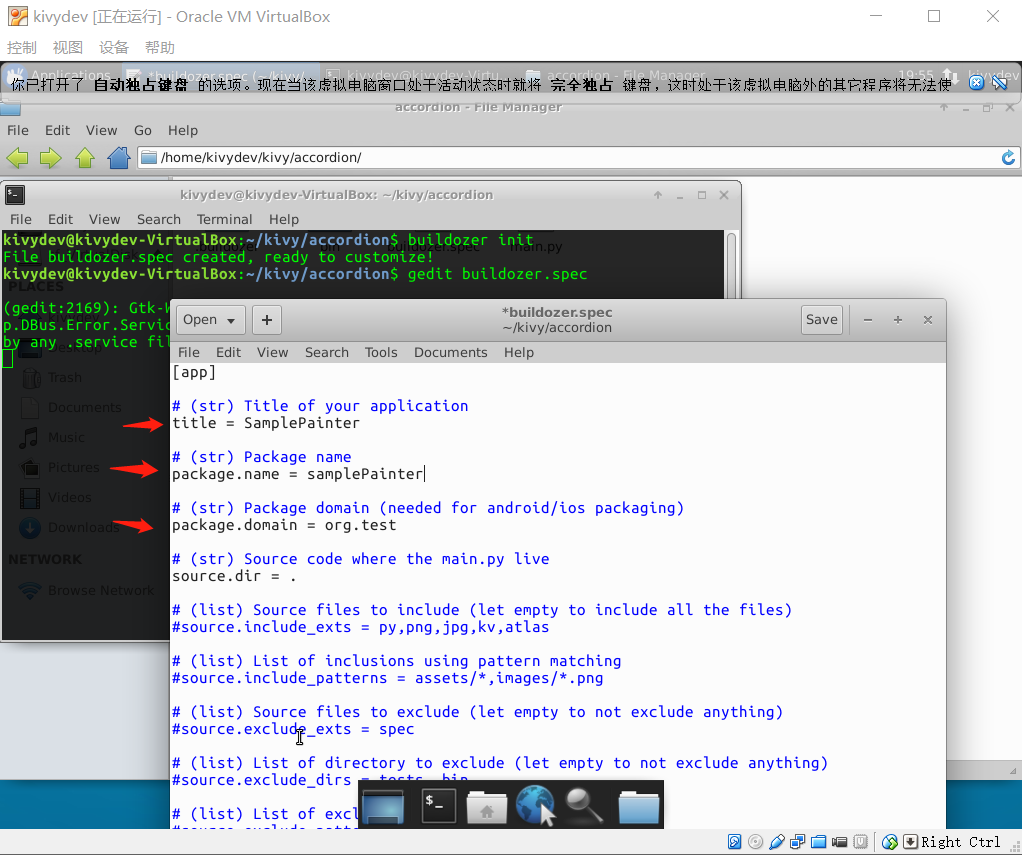The image size is (1022, 855).
Task: Click the gedit buildozer.spec prompt in terminal
Action: (x=497, y=274)
